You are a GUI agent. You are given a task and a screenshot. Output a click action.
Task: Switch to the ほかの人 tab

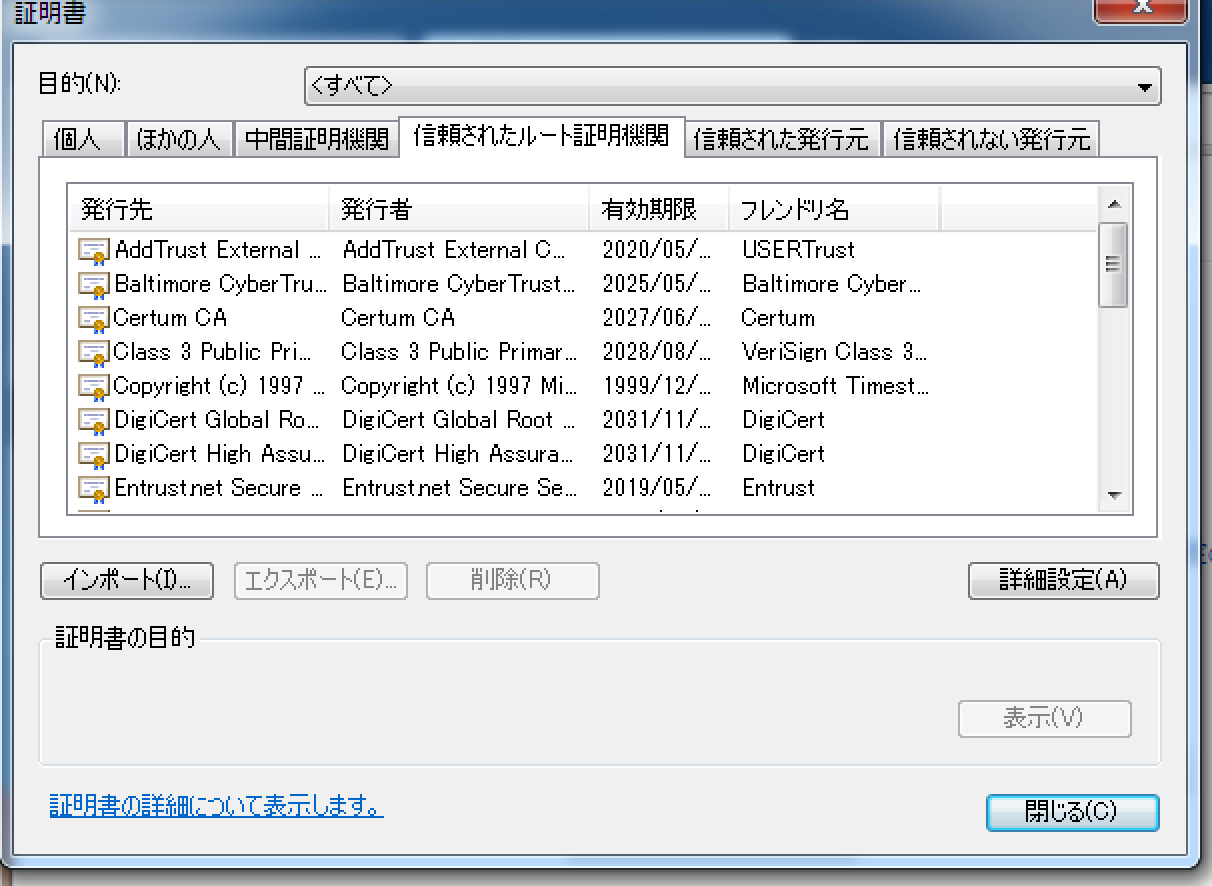pos(179,140)
